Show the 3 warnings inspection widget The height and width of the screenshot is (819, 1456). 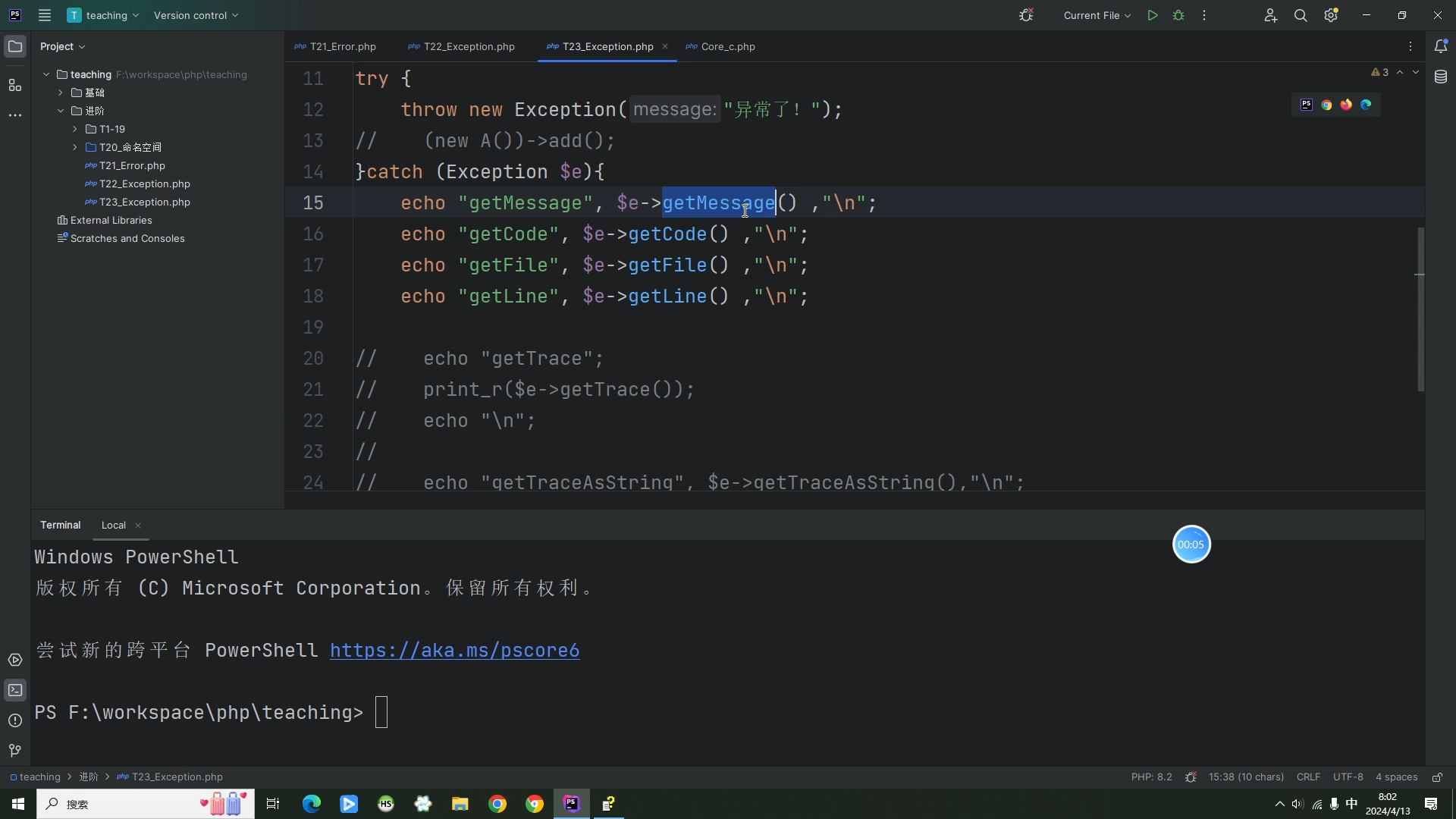(1379, 72)
